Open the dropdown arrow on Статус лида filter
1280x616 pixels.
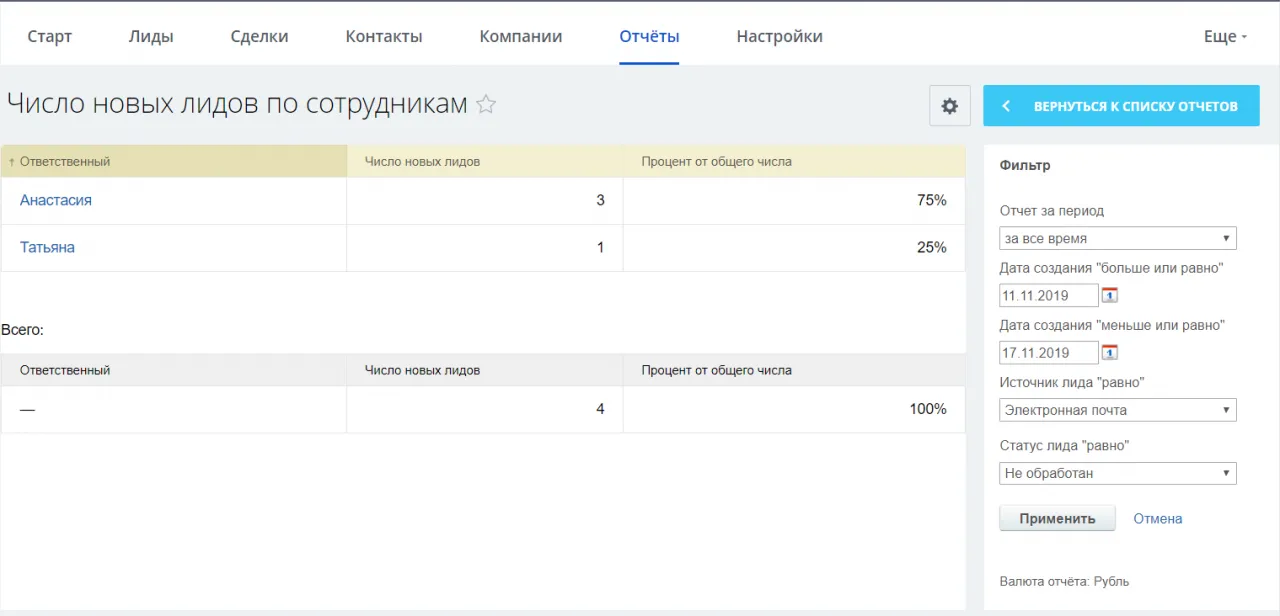(1227, 472)
